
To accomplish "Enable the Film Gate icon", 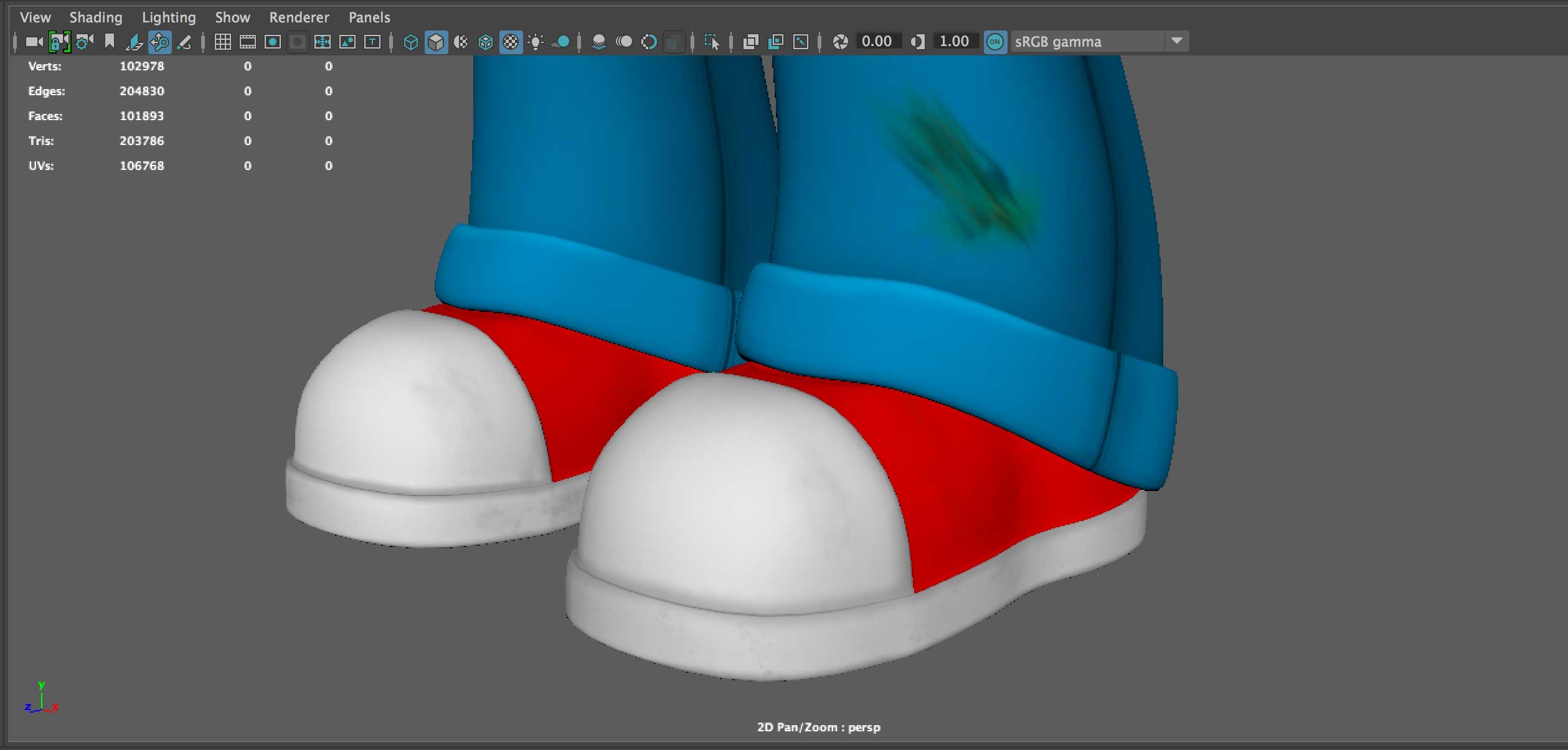I will pos(247,42).
